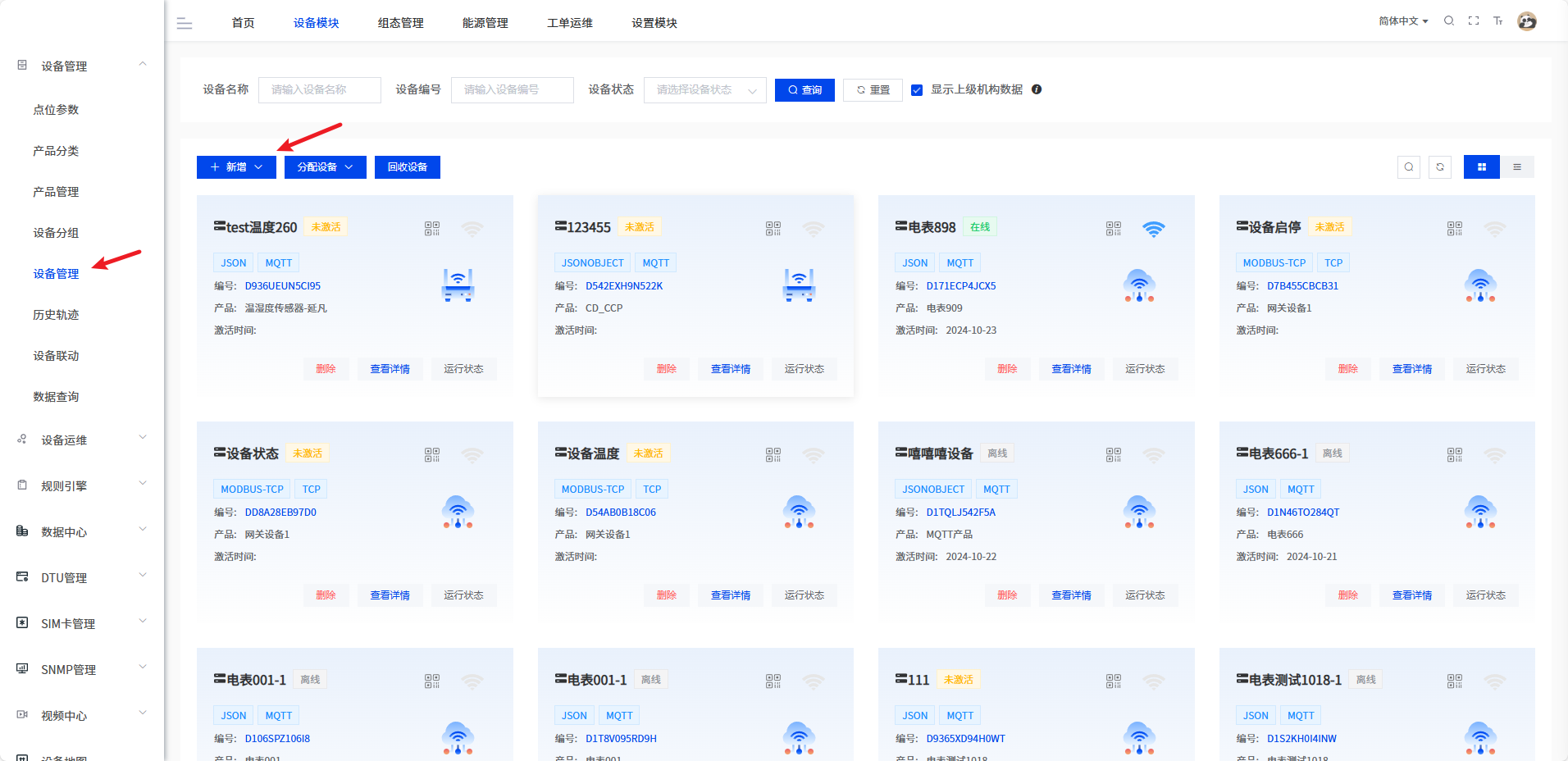Delete the 嘻嘻嘻设备 device
The height and width of the screenshot is (761, 1568).
point(1007,595)
